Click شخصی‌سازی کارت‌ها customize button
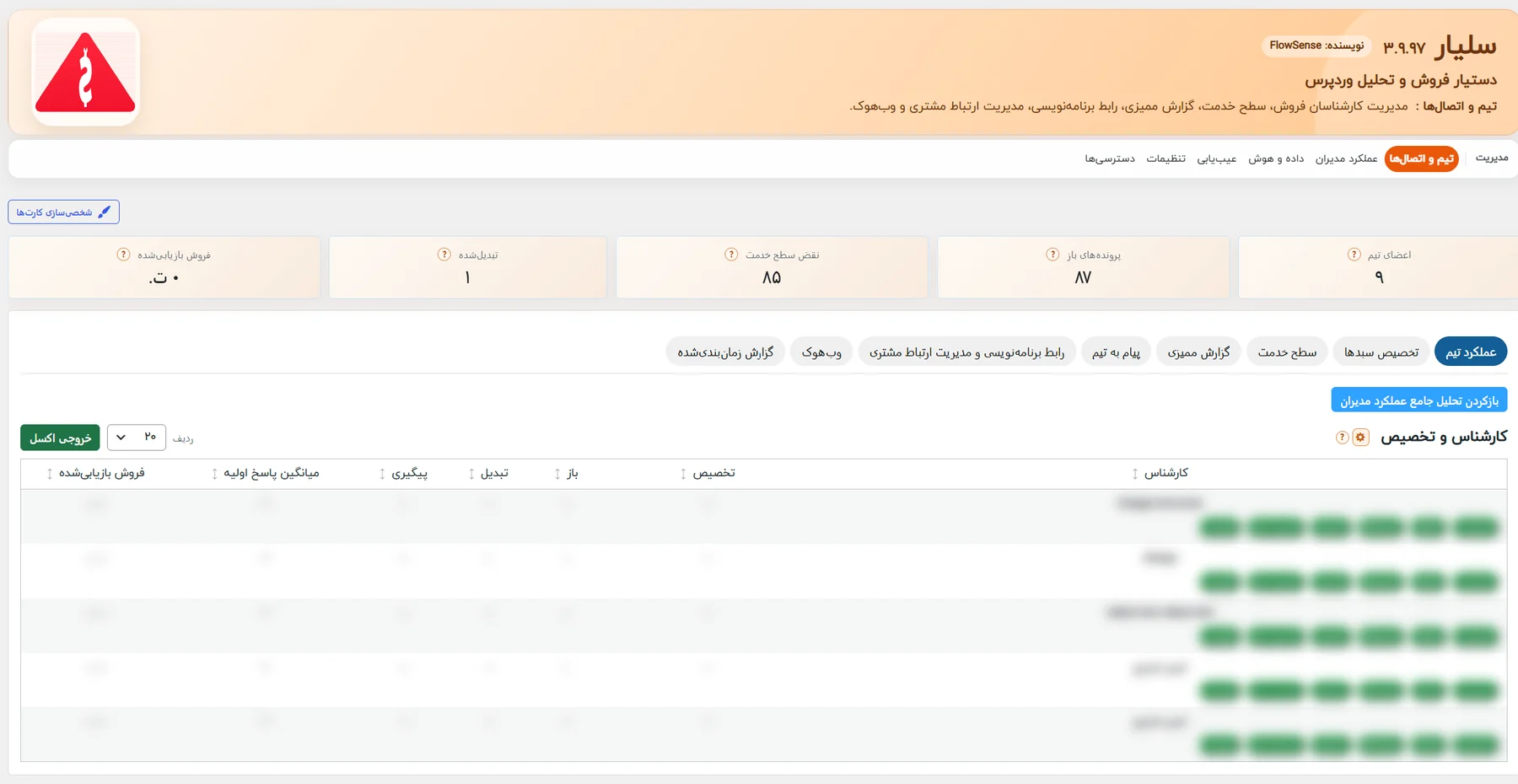1518x784 pixels. click(x=63, y=212)
